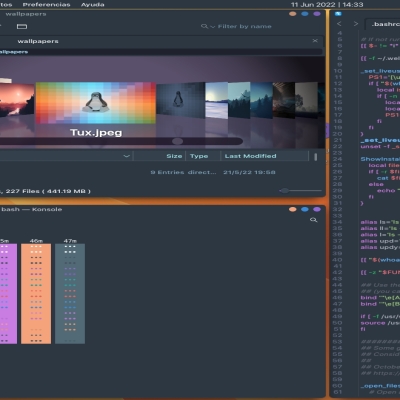Click line number 22 in the editor
The height and width of the screenshot is (400, 400).
(338, 146)
